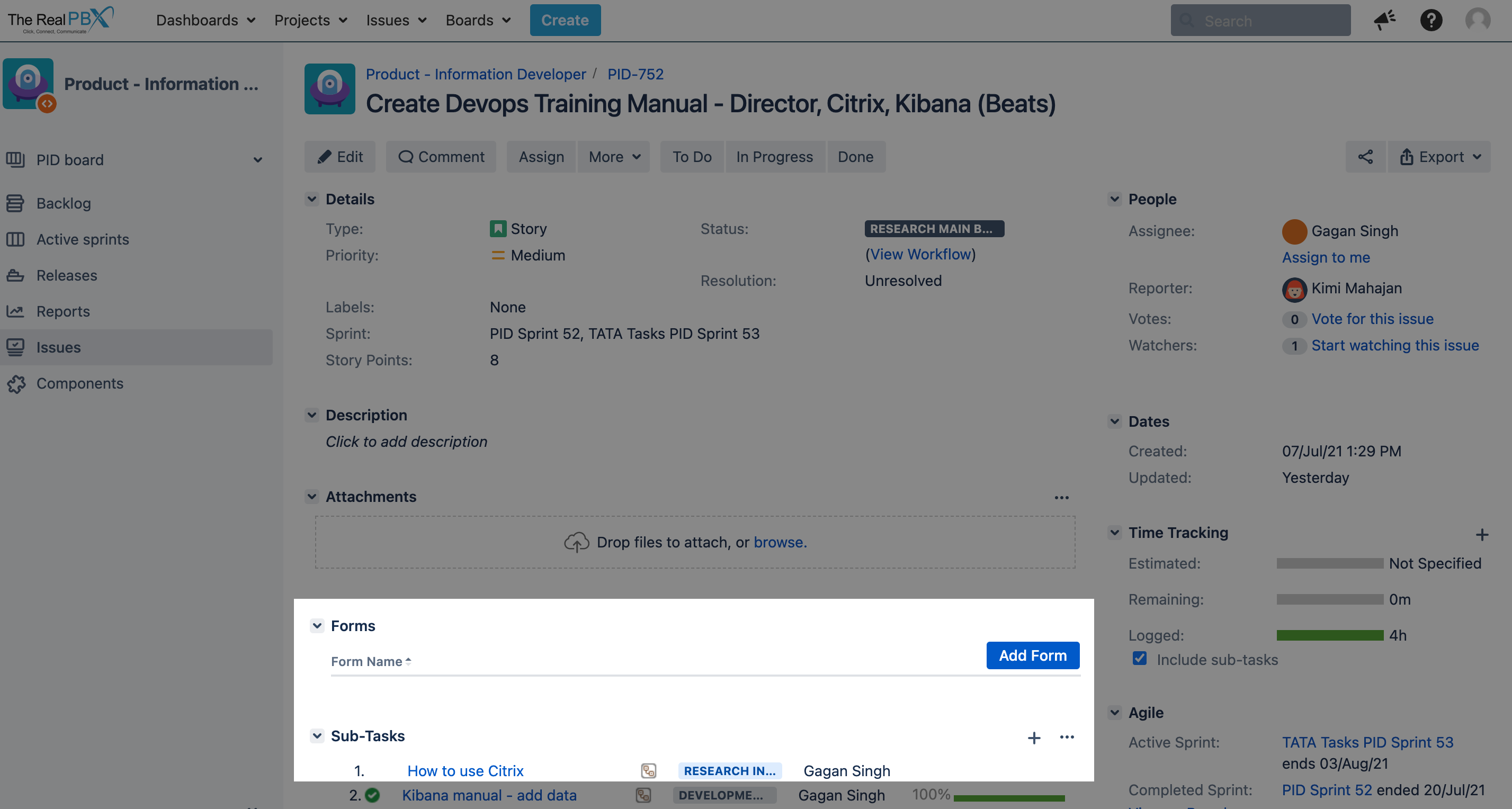The image size is (1512, 809).
Task: Click Assign to me link
Action: pyautogui.click(x=1326, y=257)
